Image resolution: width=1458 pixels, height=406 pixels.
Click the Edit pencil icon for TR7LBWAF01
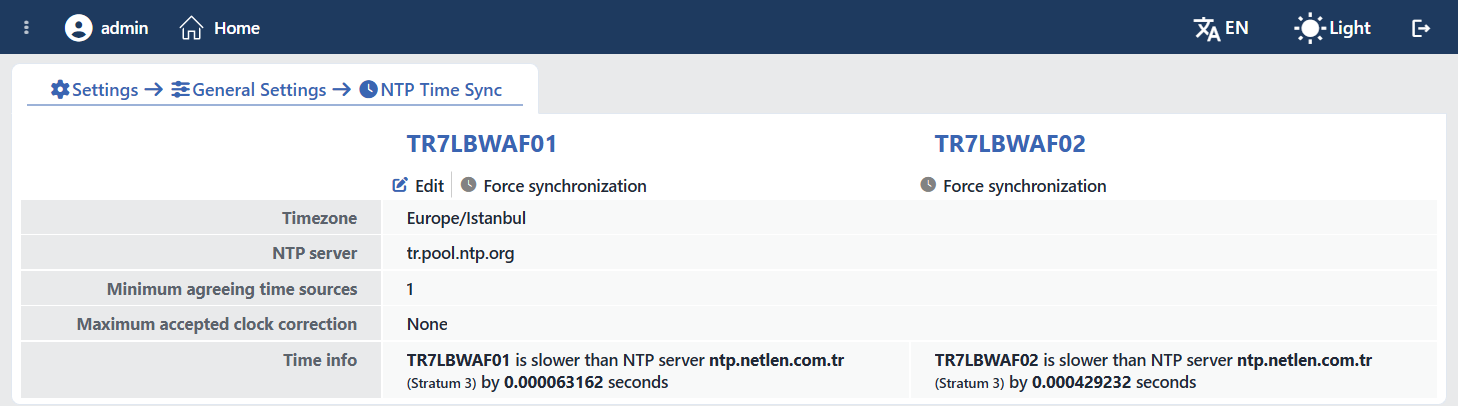[x=400, y=185]
